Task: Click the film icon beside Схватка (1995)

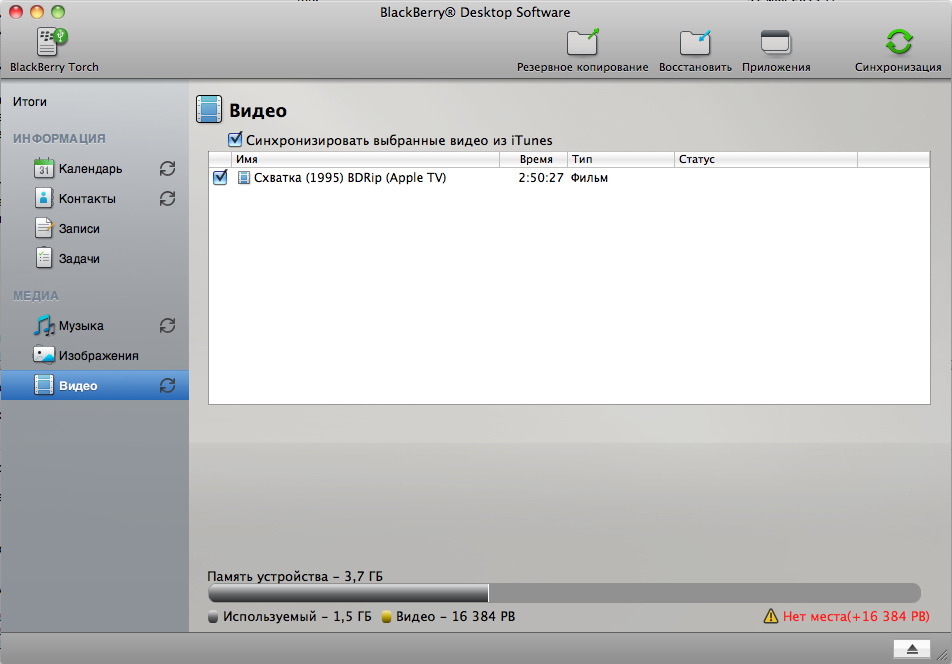Action: tap(243, 178)
